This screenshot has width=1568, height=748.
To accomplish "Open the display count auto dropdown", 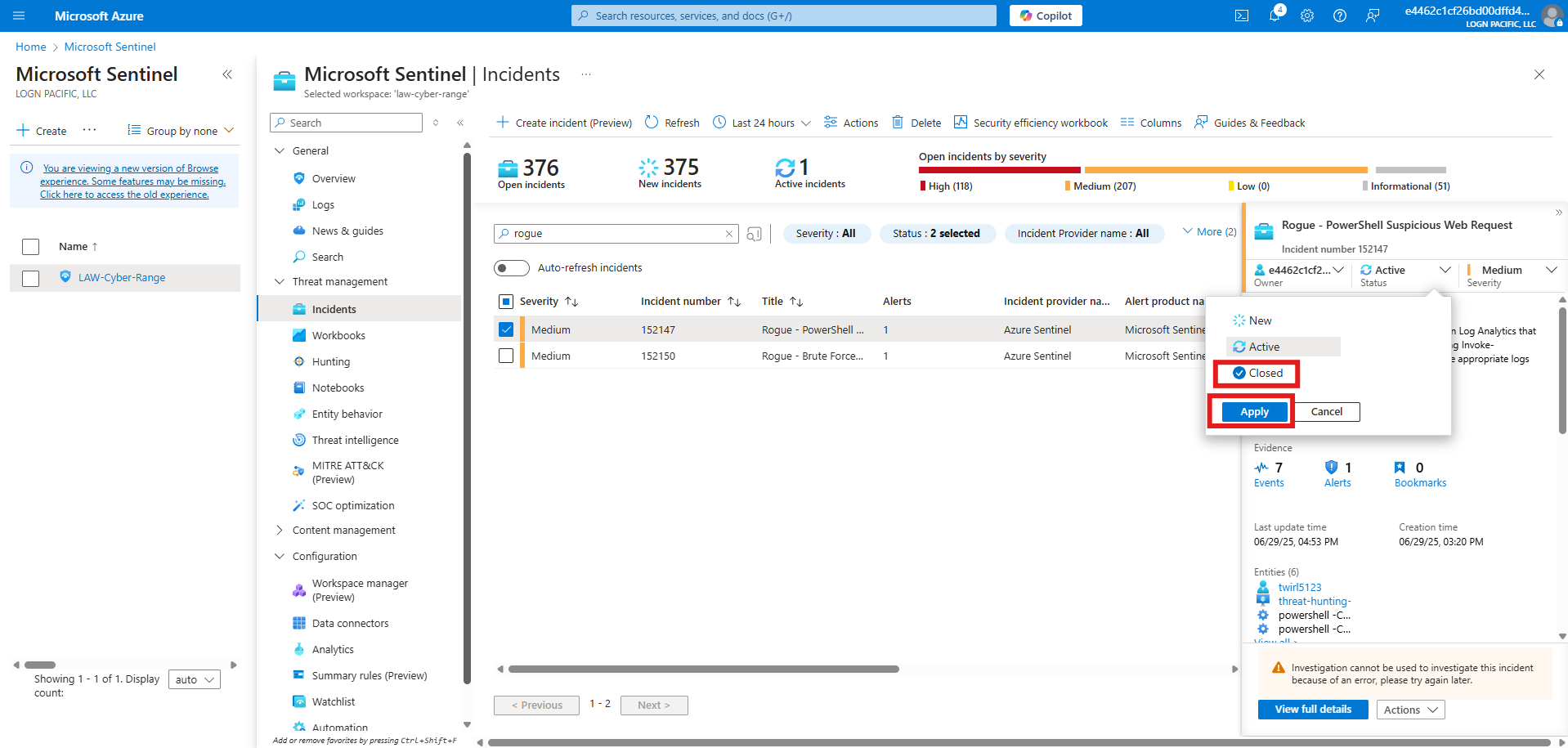I will (x=194, y=679).
